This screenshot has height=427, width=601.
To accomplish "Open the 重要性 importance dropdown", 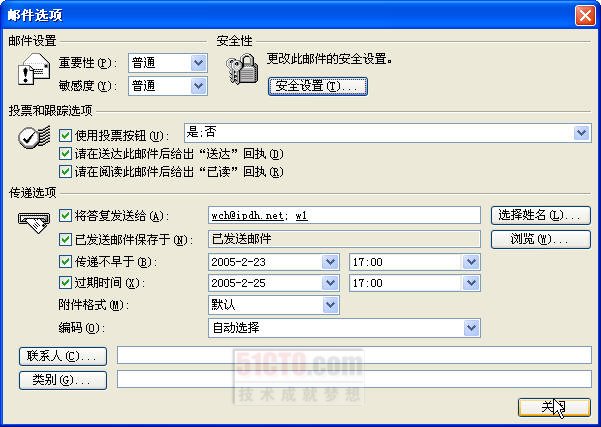I will tap(197, 63).
